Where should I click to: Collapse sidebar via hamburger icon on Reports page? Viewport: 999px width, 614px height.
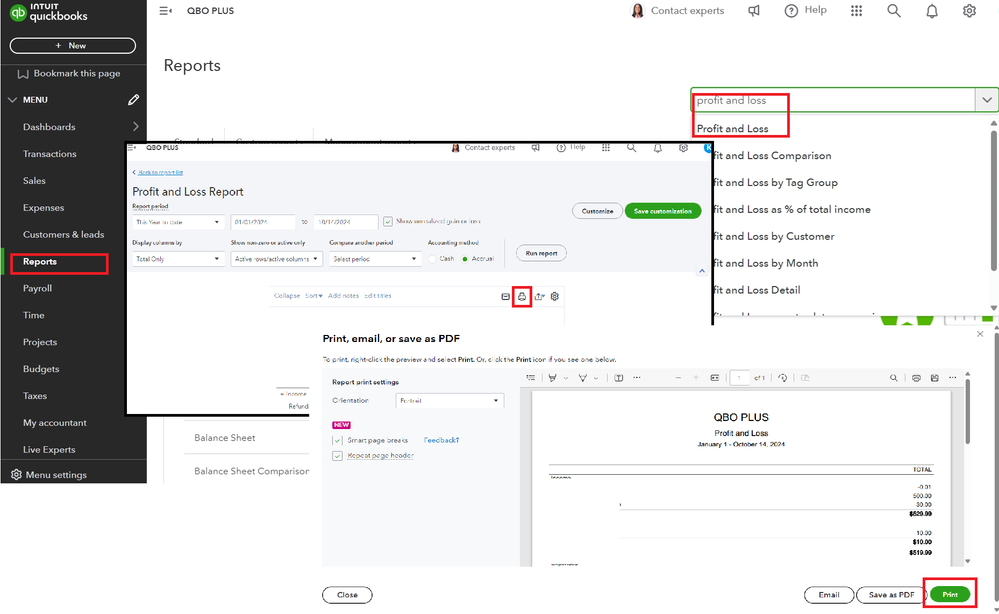click(166, 11)
